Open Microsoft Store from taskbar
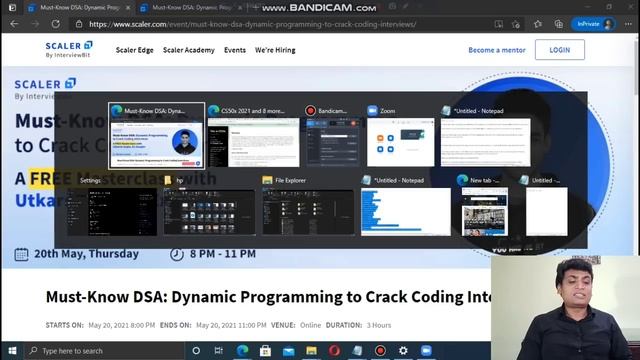This screenshot has width=640, height=360. [x=265, y=351]
